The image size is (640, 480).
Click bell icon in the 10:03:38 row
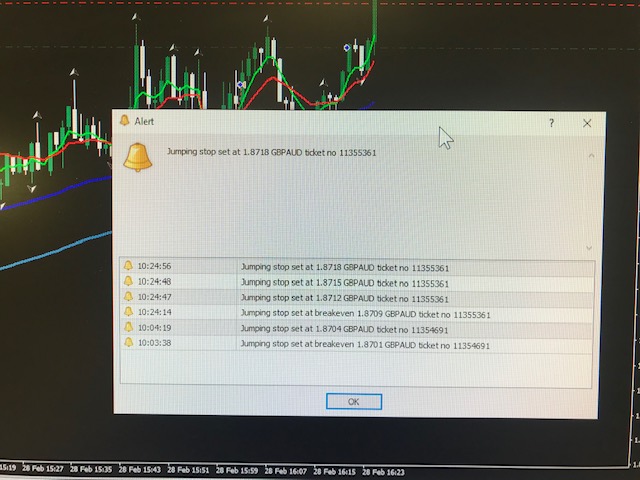click(x=129, y=342)
